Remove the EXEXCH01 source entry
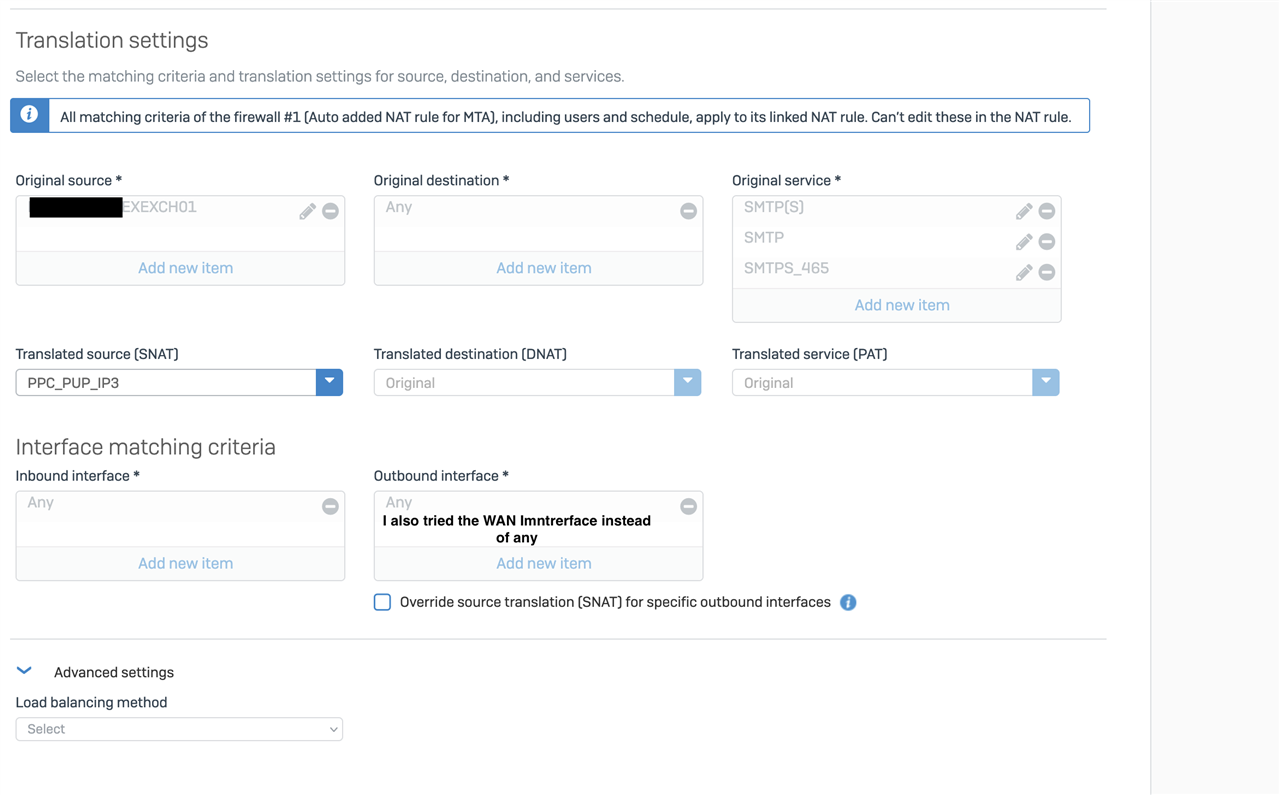The height and width of the screenshot is (795, 1280). tap(330, 211)
